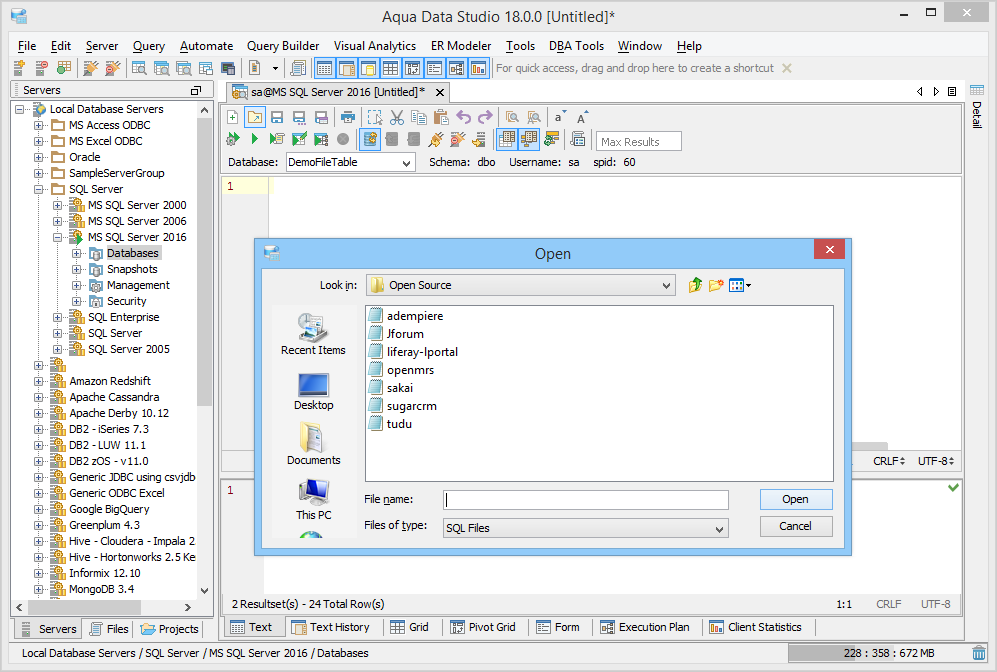Open the Files of type dropdown
Screen dimensions: 997x672
pyautogui.click(x=586, y=528)
